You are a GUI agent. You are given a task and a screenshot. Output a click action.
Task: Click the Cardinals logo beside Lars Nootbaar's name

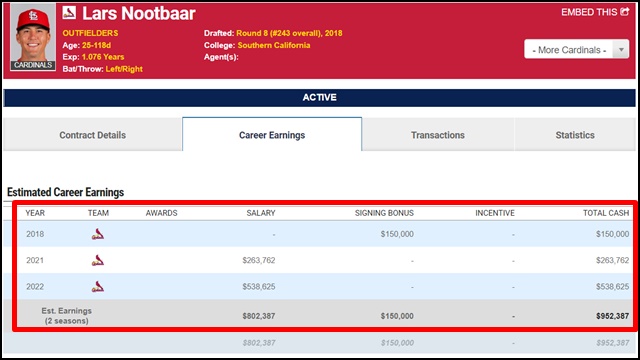(x=69, y=13)
